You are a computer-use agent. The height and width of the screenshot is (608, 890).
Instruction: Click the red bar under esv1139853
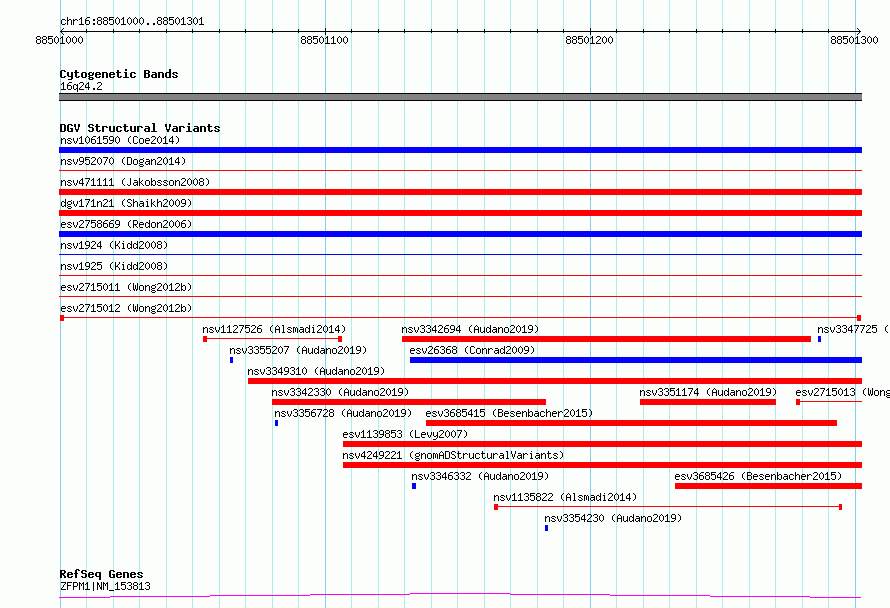[602, 445]
